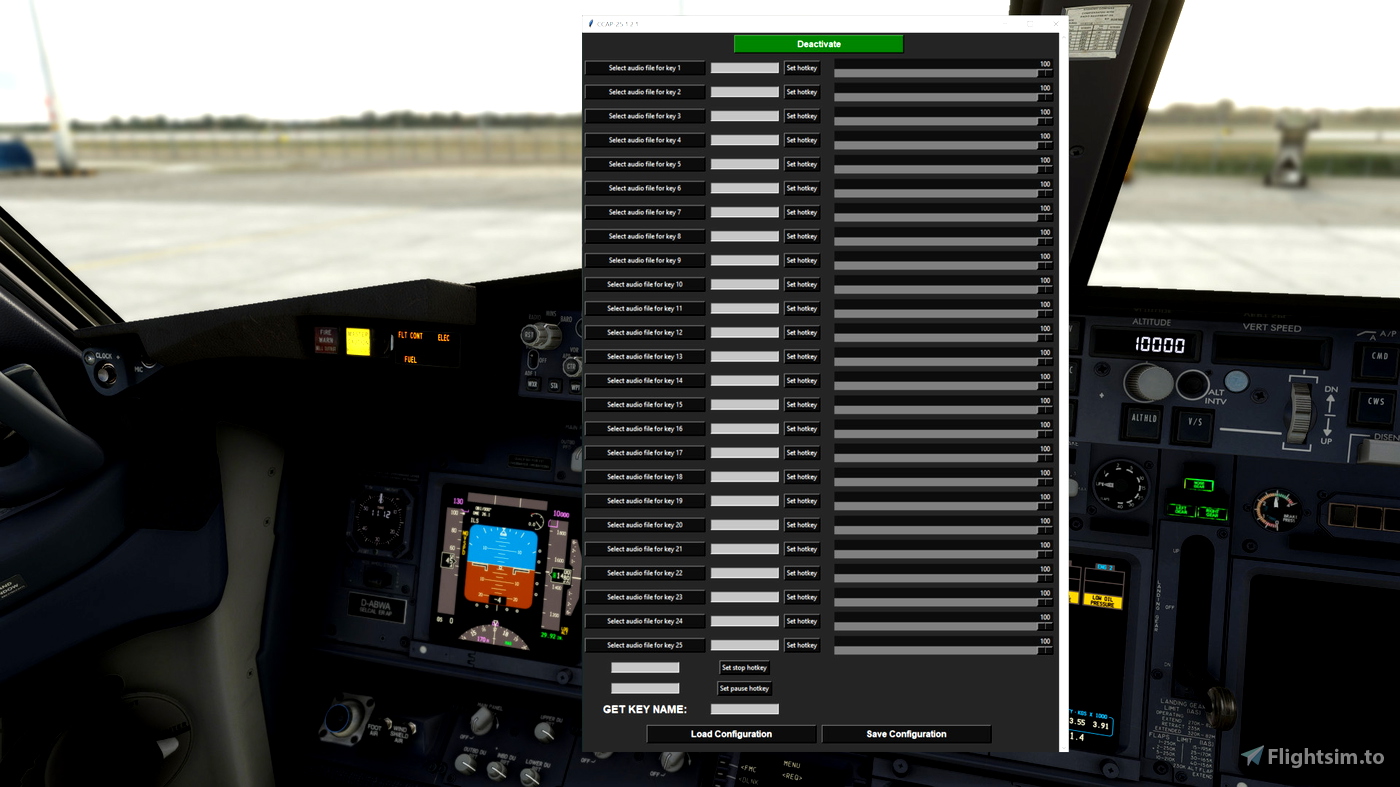Click Set hotkey for key 17
This screenshot has height=787, width=1400.
(802, 453)
